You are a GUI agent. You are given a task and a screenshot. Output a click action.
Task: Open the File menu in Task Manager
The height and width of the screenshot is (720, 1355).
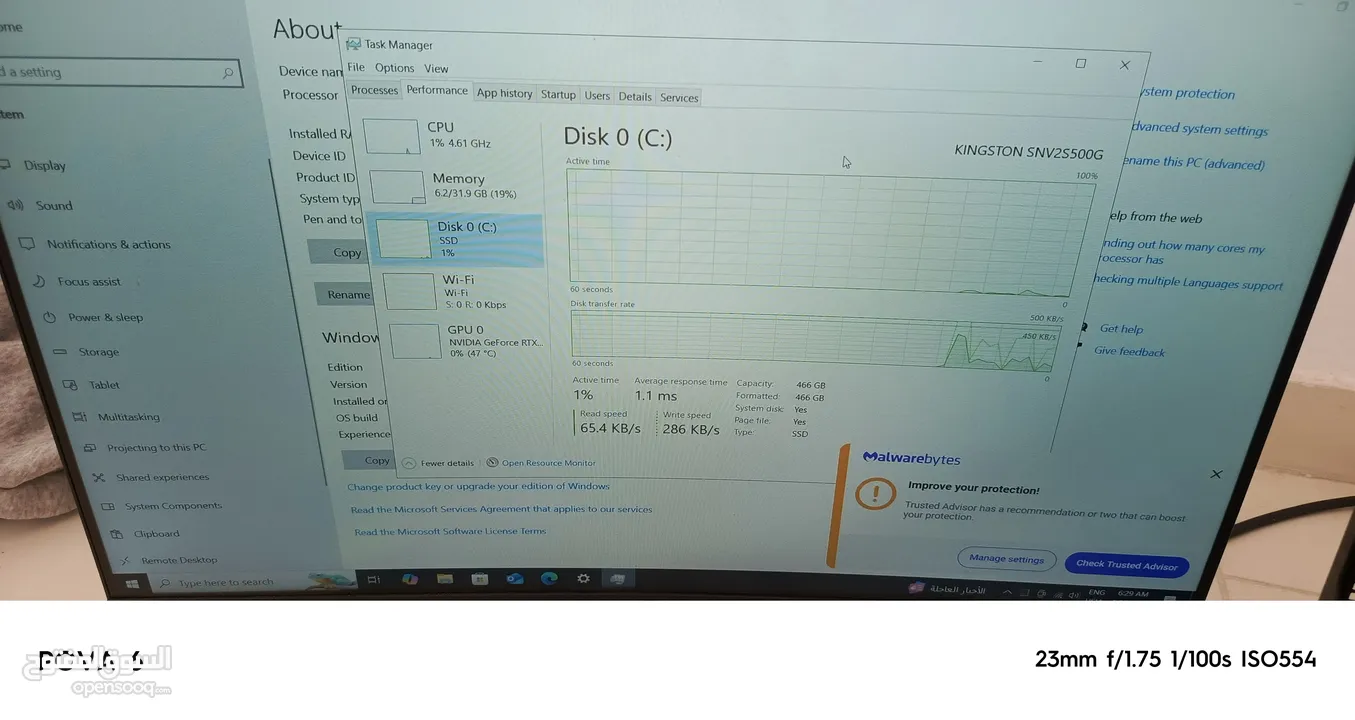coord(356,67)
